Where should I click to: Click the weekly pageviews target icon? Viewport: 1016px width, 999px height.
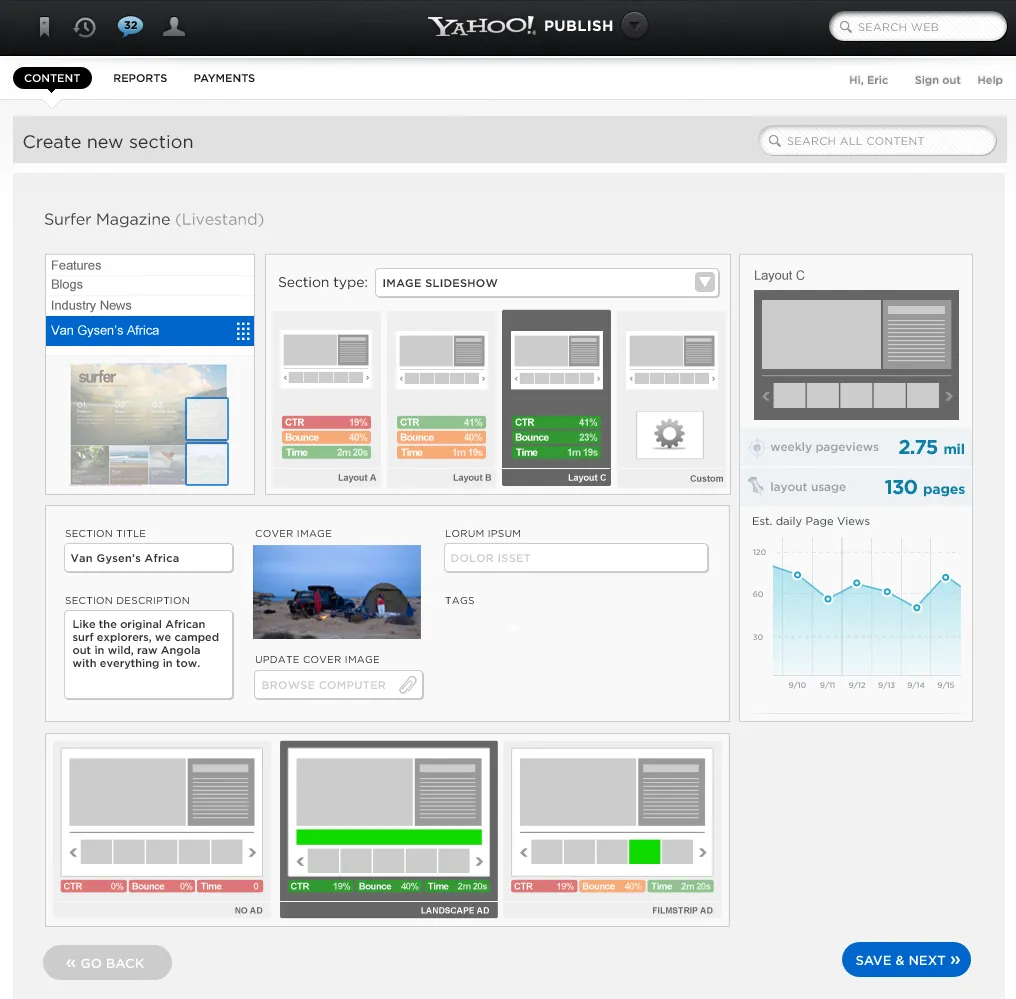[756, 447]
